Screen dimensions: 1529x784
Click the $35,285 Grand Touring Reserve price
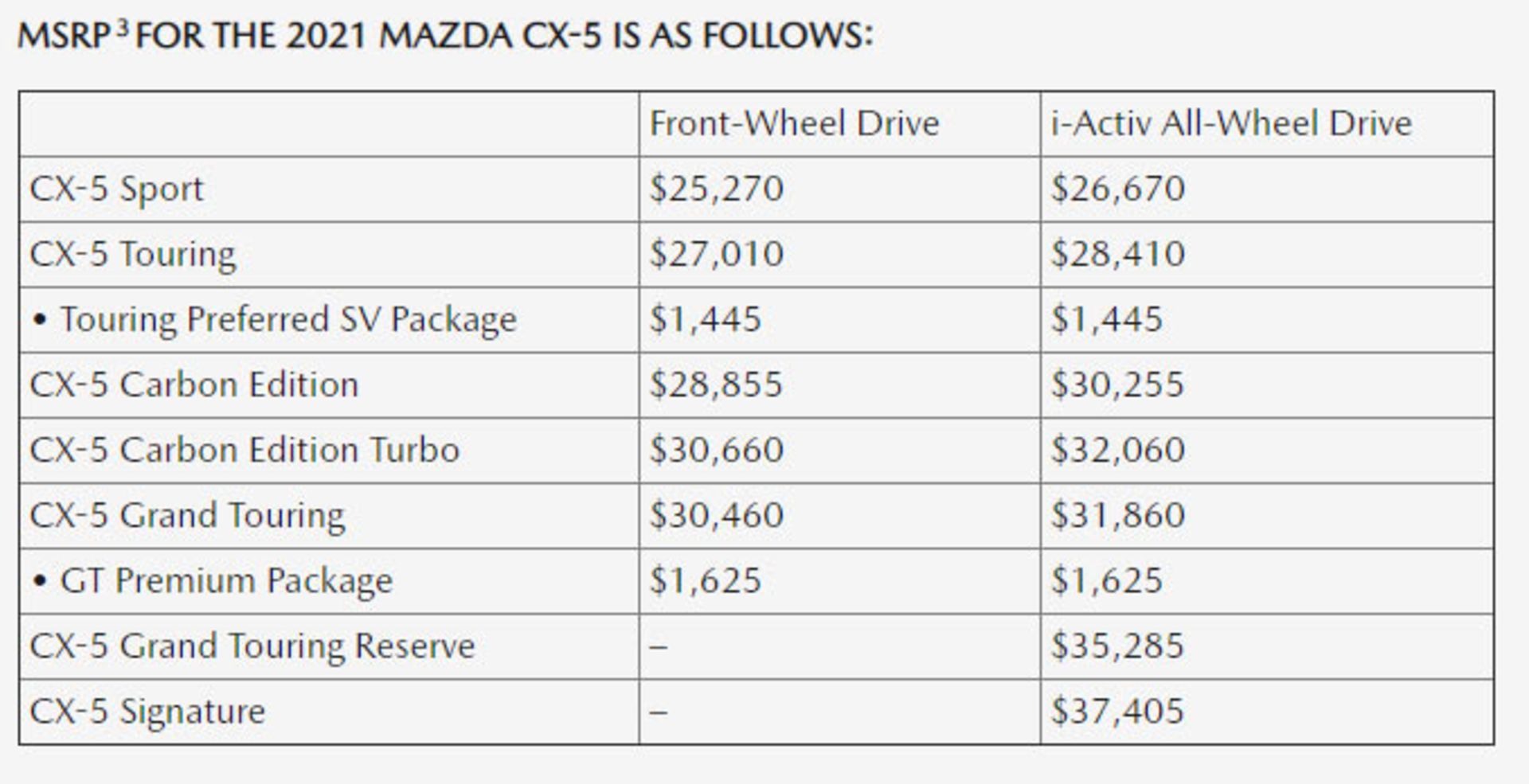click(x=1118, y=646)
